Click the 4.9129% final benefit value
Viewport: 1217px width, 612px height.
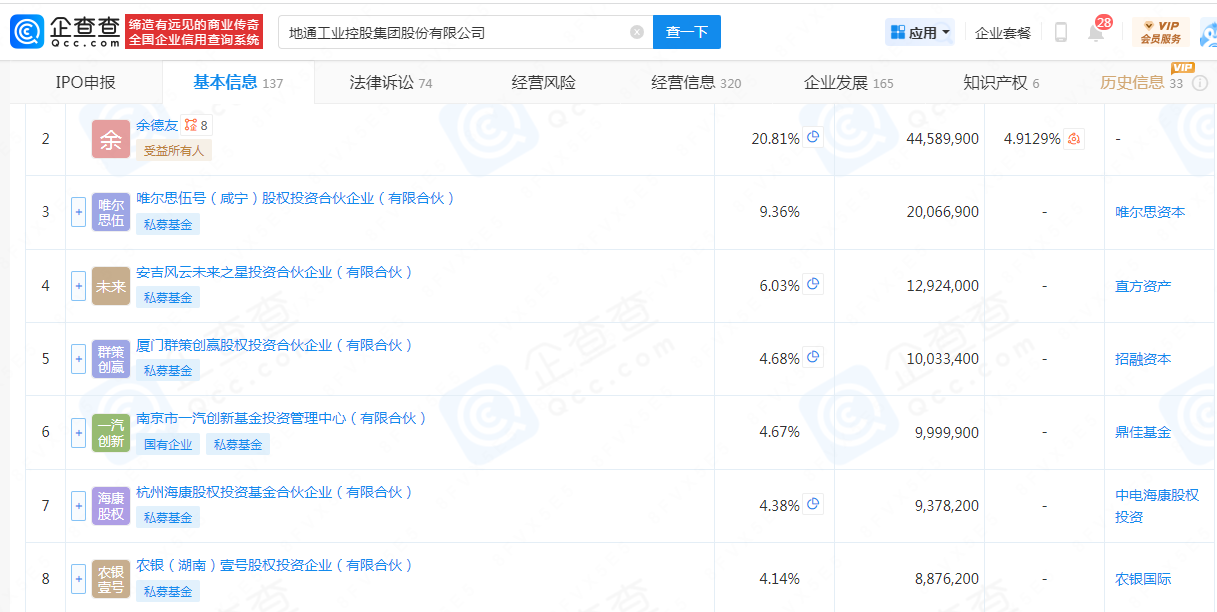1032,139
